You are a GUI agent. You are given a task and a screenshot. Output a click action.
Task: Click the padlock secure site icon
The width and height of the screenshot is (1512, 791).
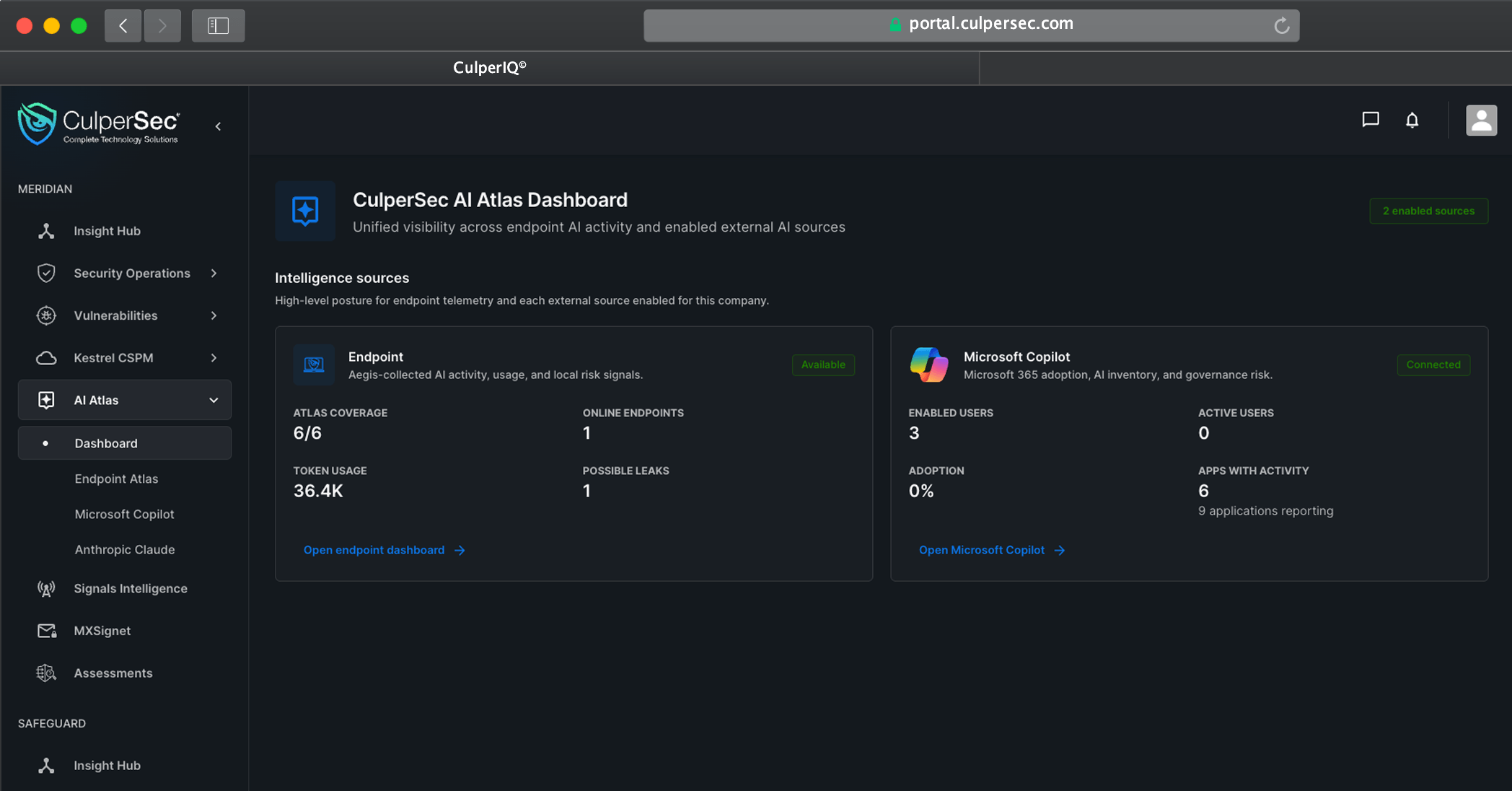pyautogui.click(x=895, y=25)
